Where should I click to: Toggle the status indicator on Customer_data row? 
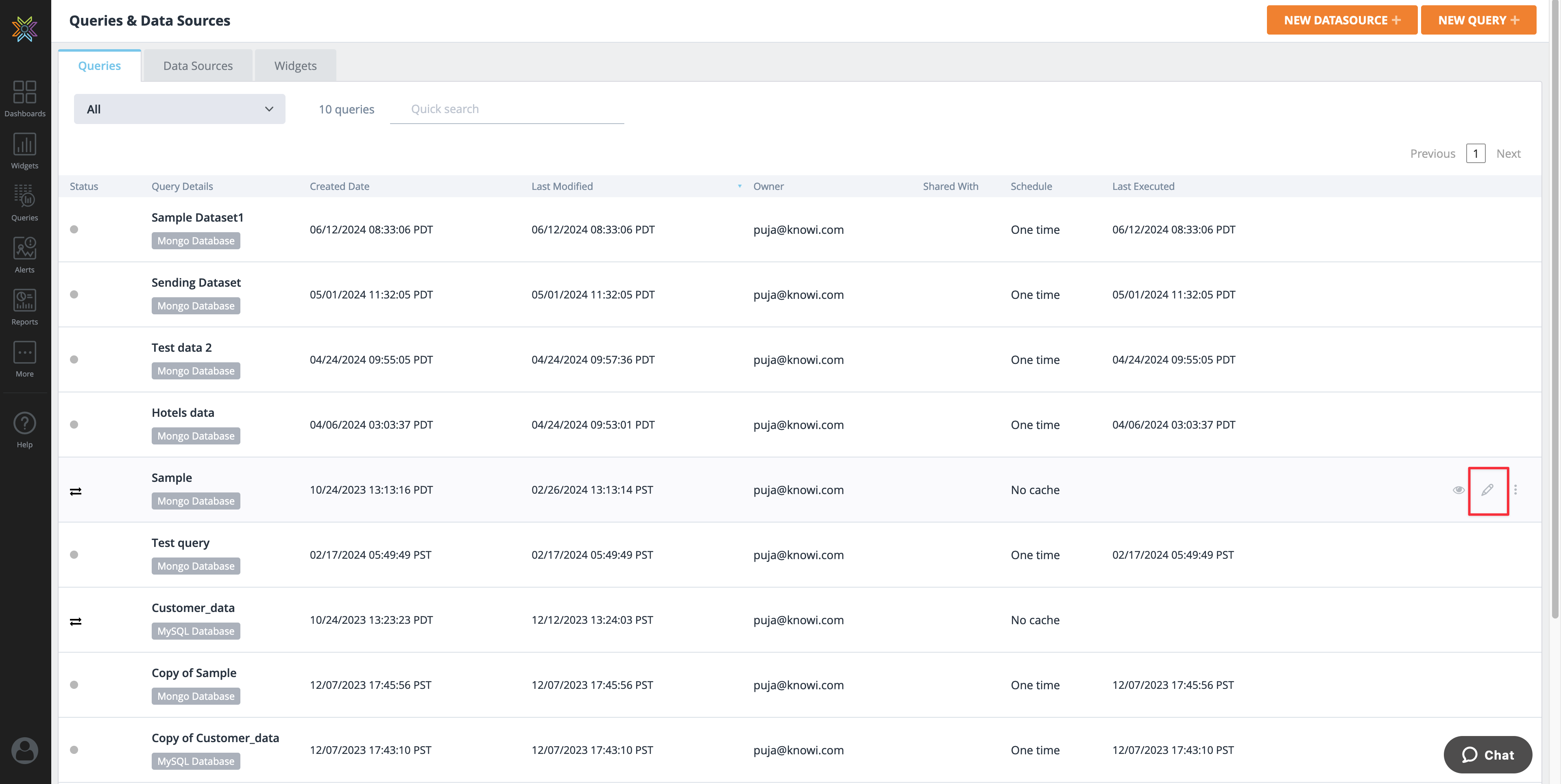pos(75,621)
